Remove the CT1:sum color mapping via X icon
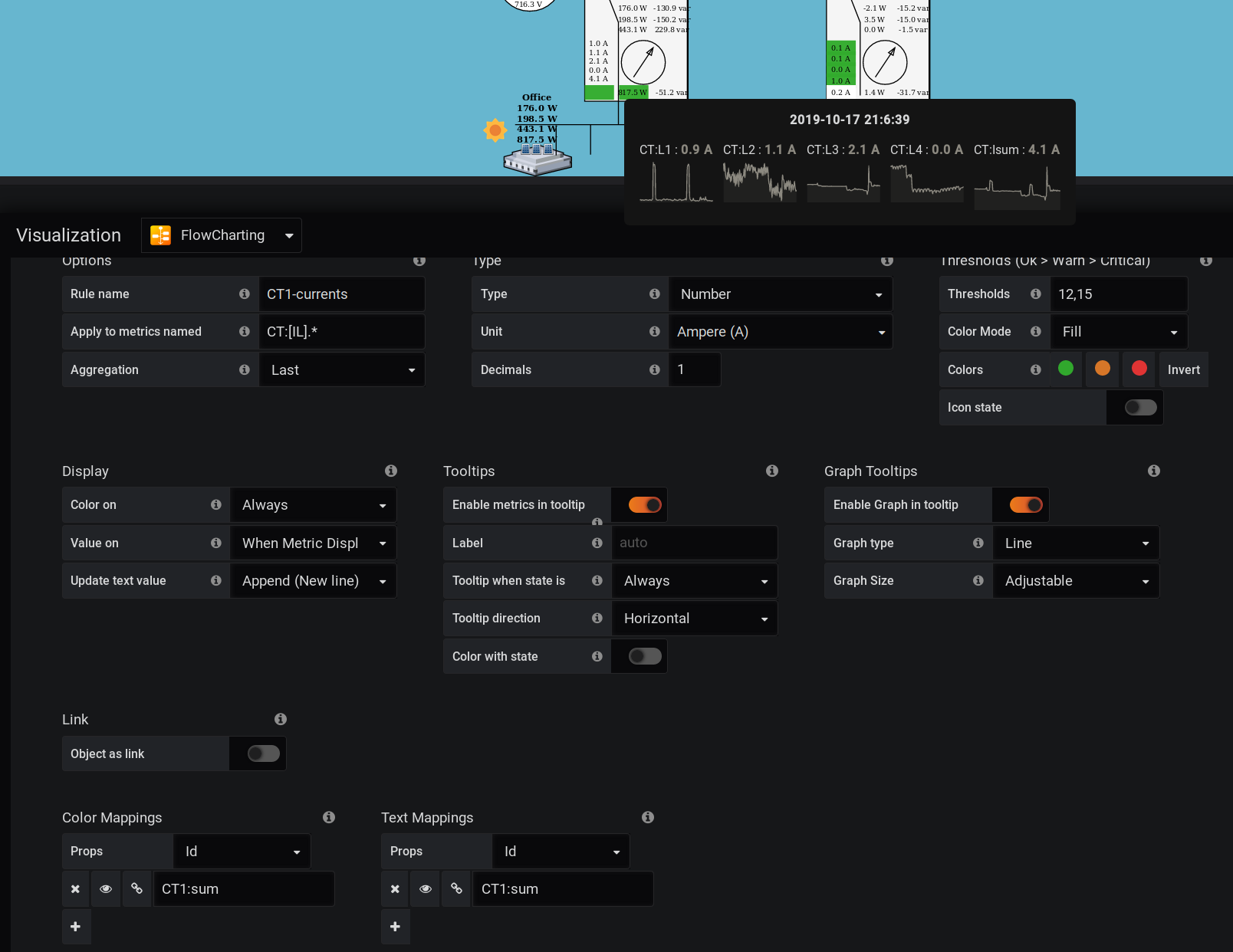1233x952 pixels. [x=75, y=888]
